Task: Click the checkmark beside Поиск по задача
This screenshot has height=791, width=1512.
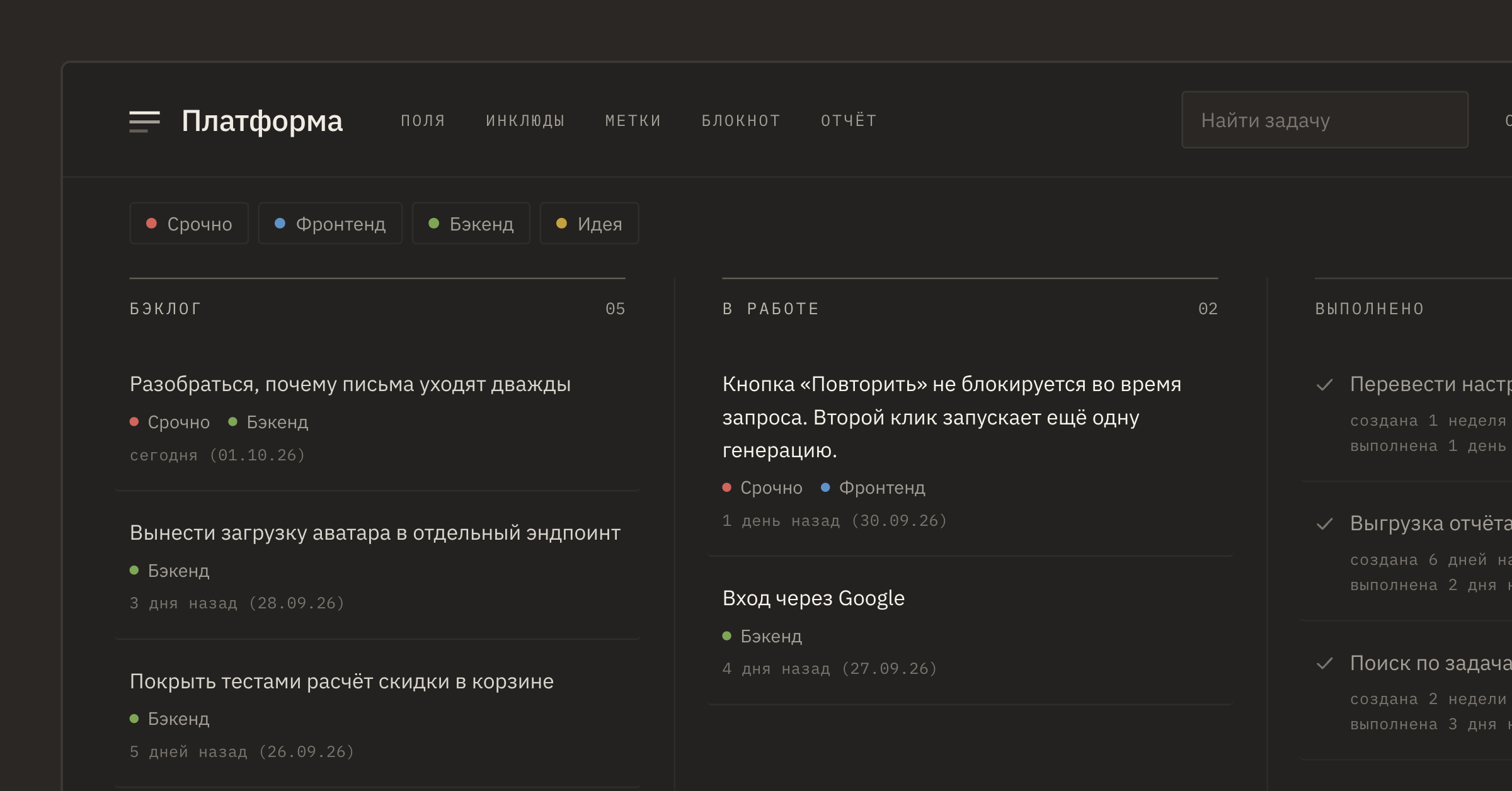Action: (1325, 663)
